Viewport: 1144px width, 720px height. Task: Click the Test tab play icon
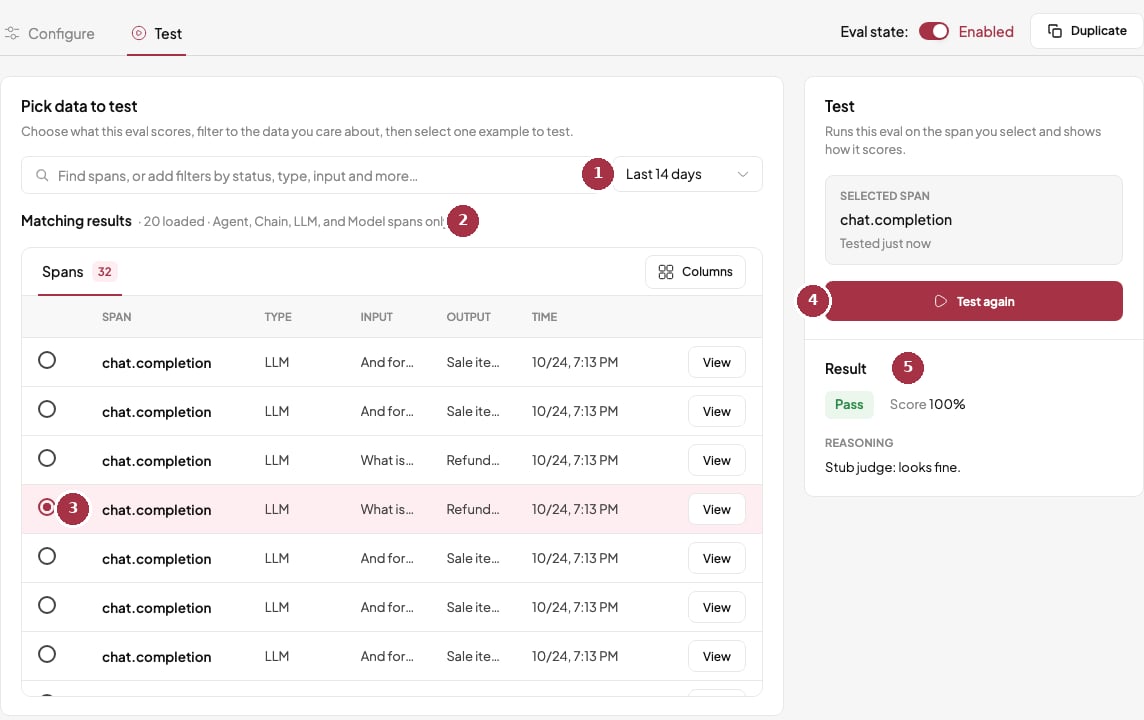[139, 33]
